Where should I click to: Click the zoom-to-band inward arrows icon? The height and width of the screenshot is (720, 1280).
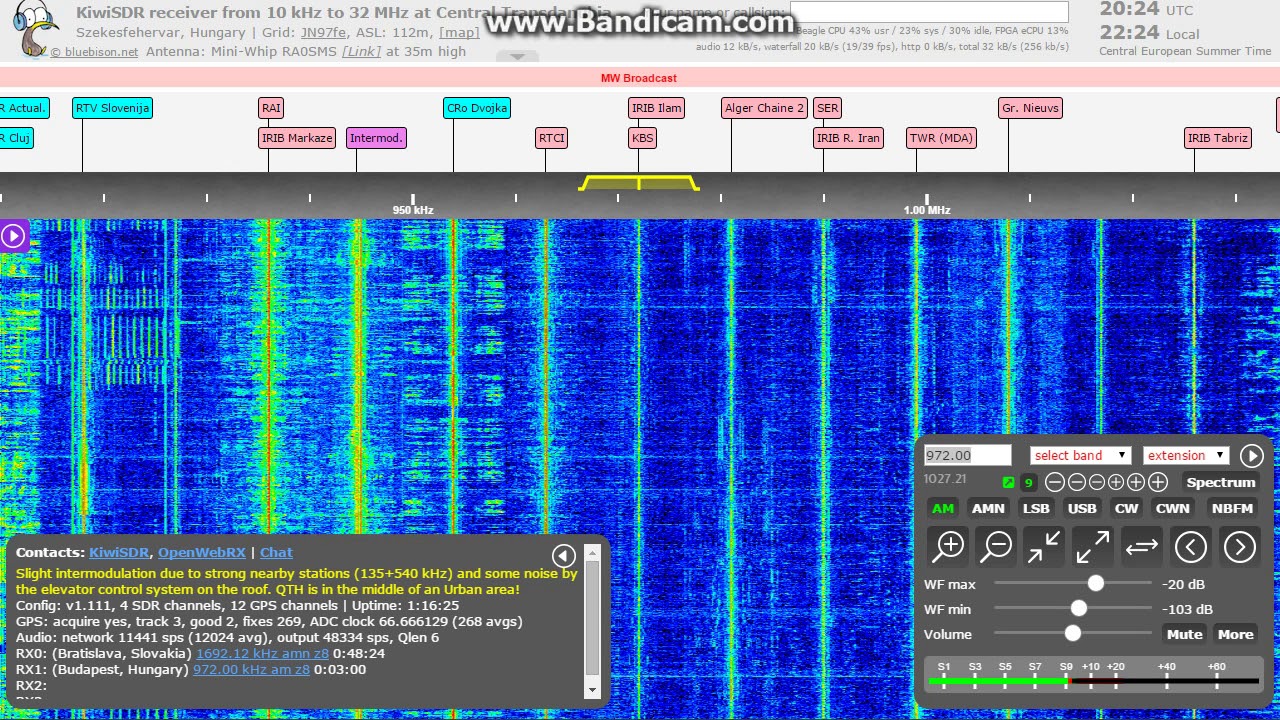[1045, 546]
